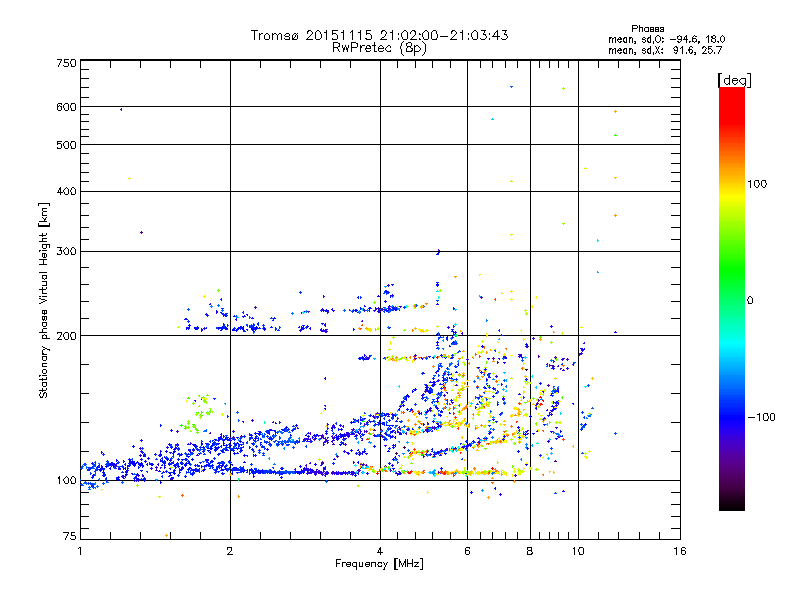Click the colorbar tick label '-100'
Screen dimensions: 800x600
coord(761,417)
